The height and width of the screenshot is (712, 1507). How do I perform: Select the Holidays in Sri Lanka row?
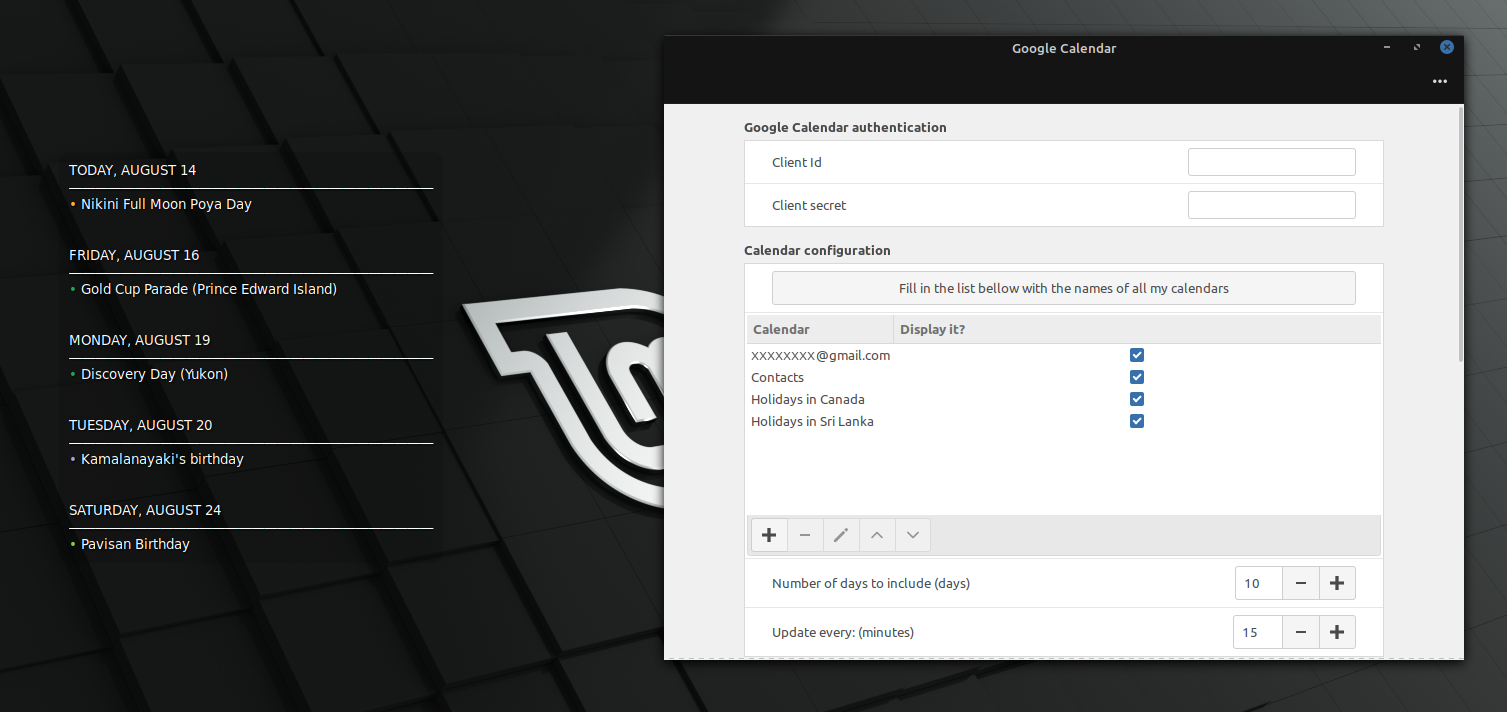1064,421
